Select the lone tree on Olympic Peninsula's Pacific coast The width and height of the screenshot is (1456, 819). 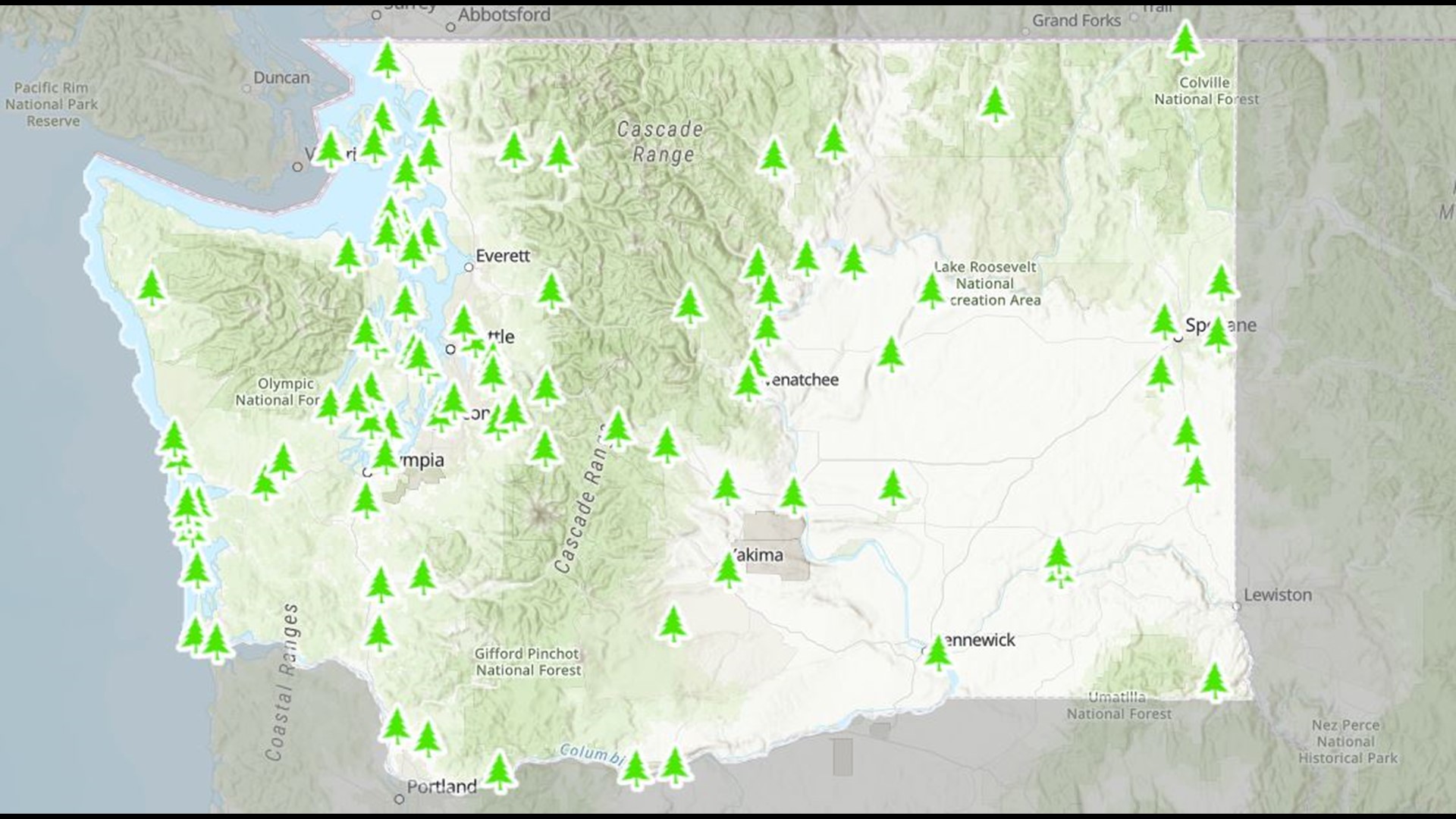[152, 287]
